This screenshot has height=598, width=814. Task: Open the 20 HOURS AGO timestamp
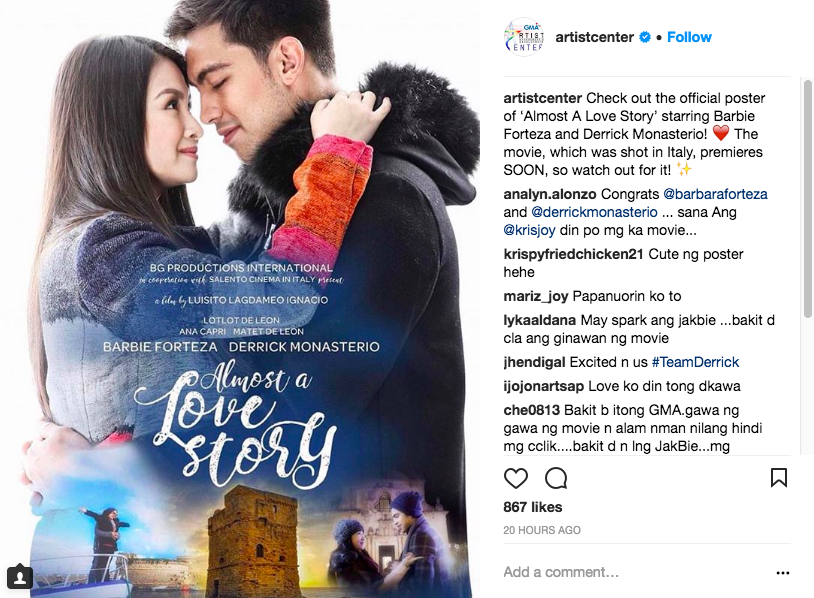tap(542, 530)
